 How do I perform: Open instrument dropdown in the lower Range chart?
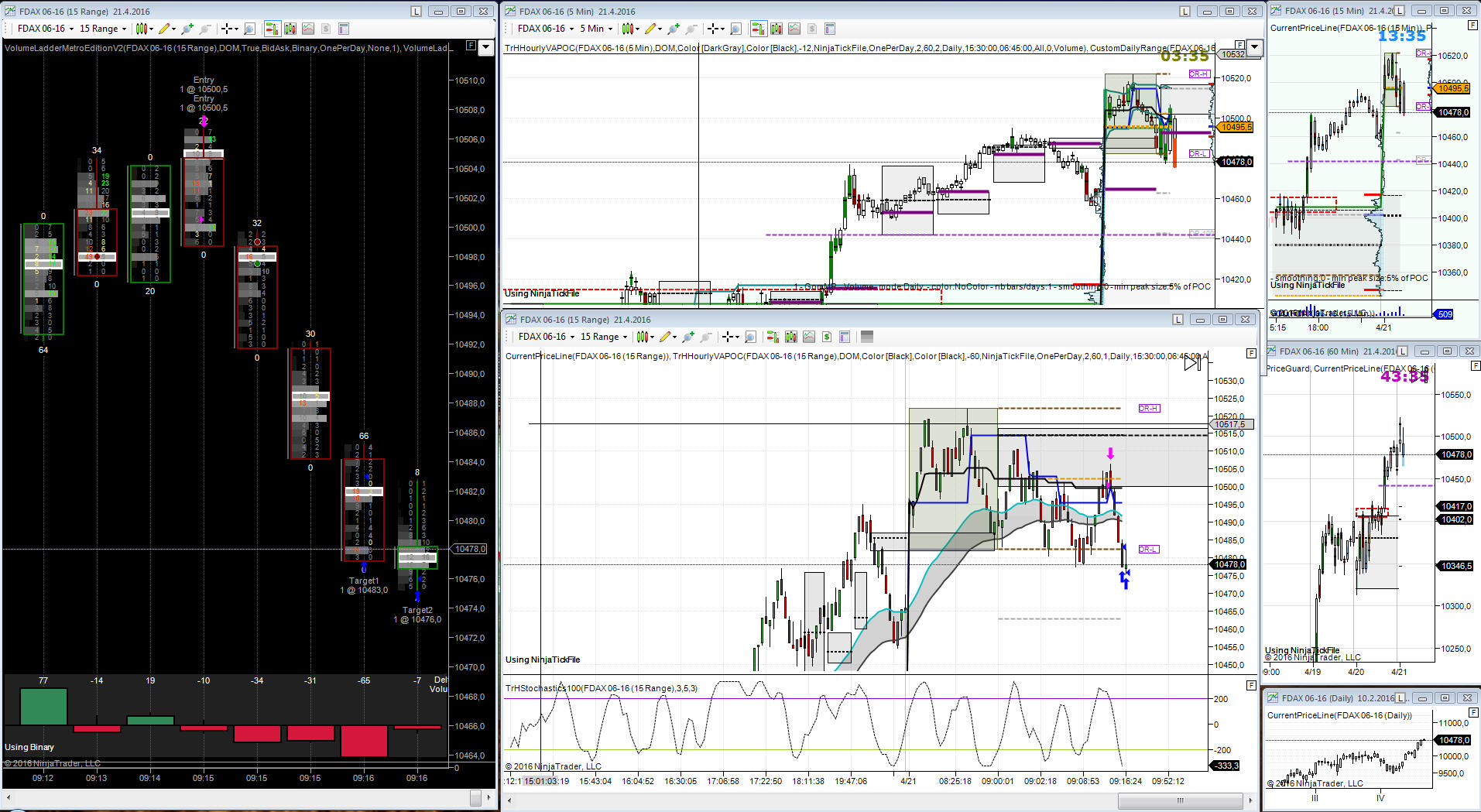[547, 337]
